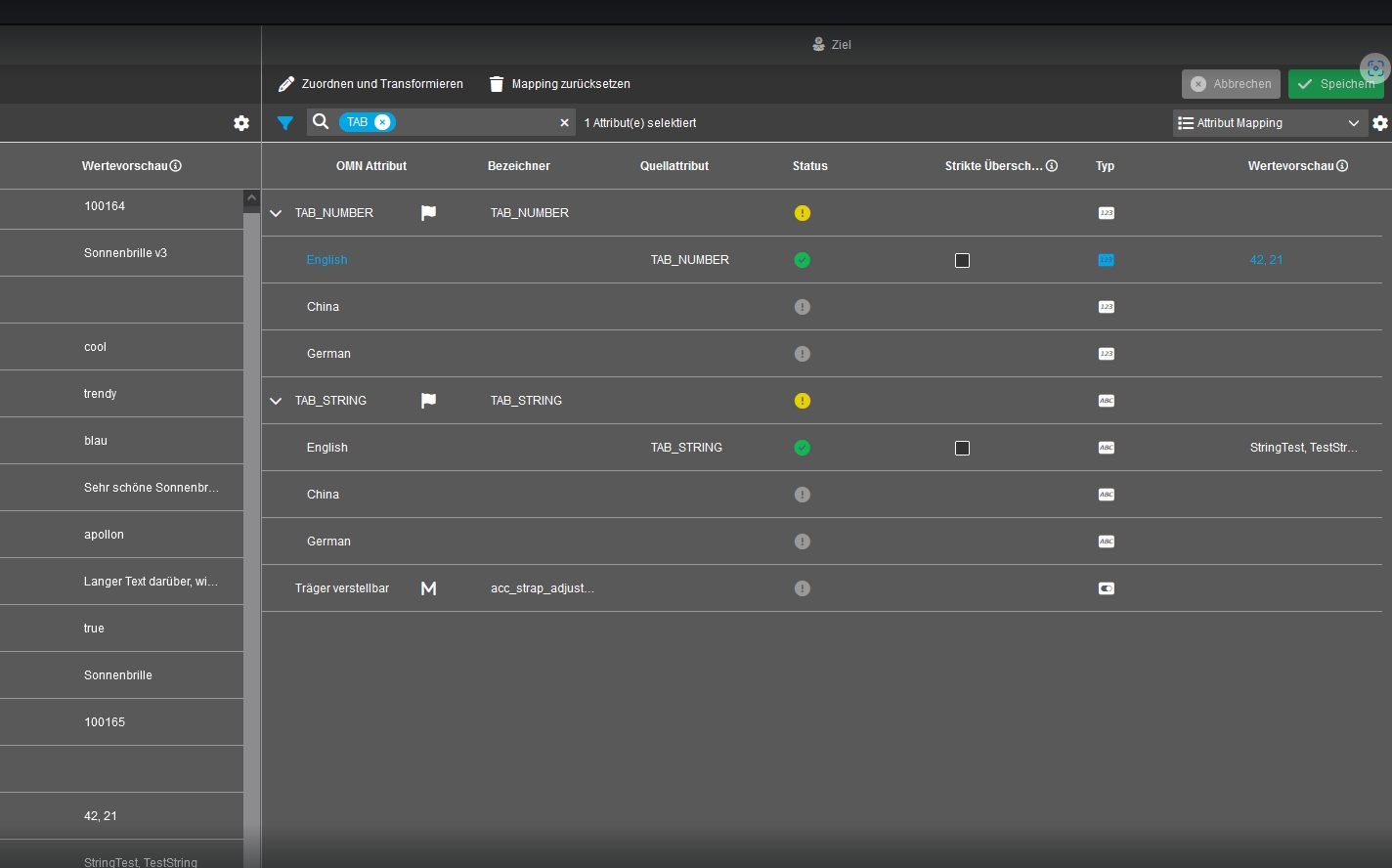
Task: Click the search magnifier icon
Action: click(321, 122)
